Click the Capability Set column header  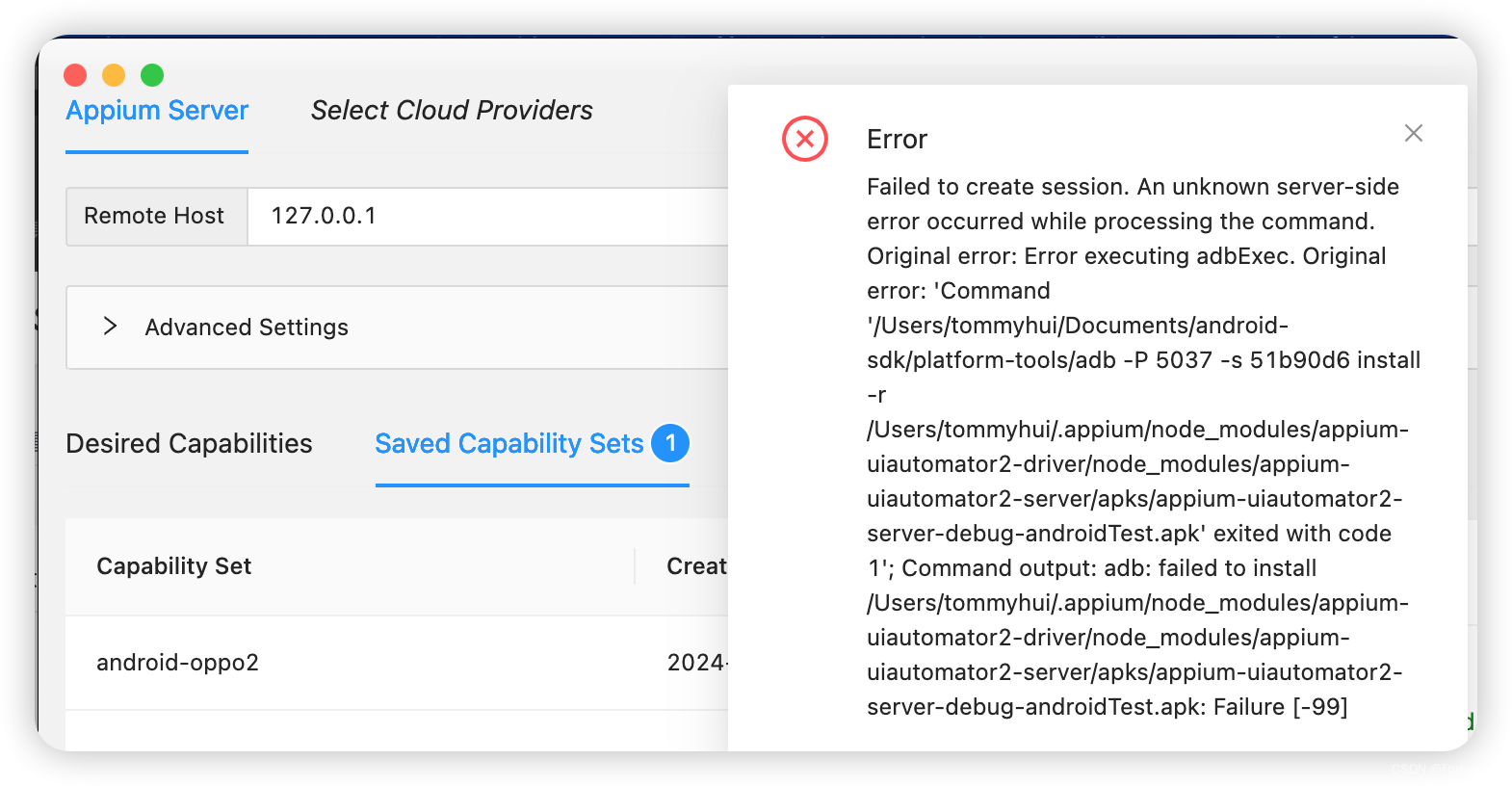(174, 566)
